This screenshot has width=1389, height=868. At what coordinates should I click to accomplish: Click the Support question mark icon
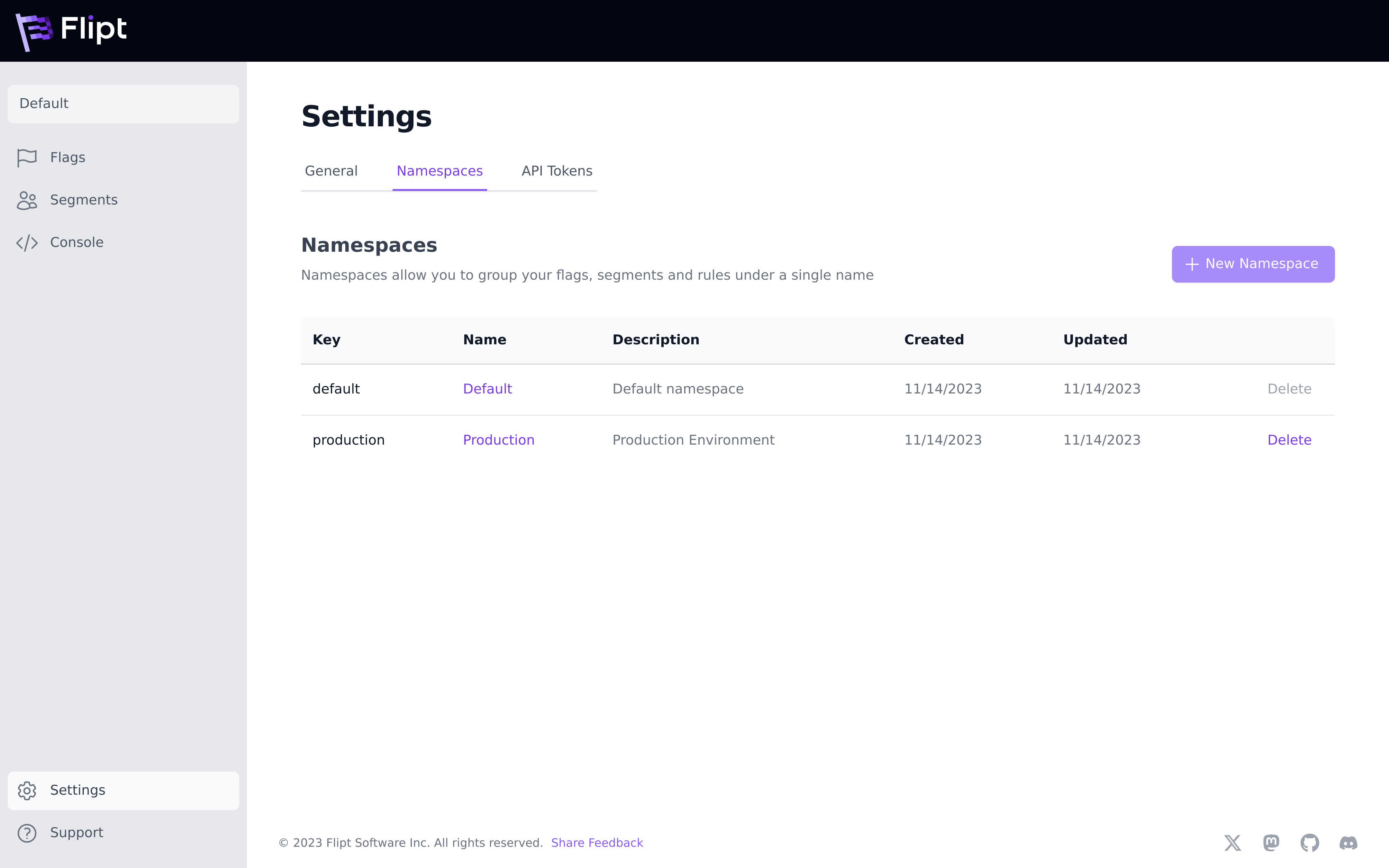point(27,833)
